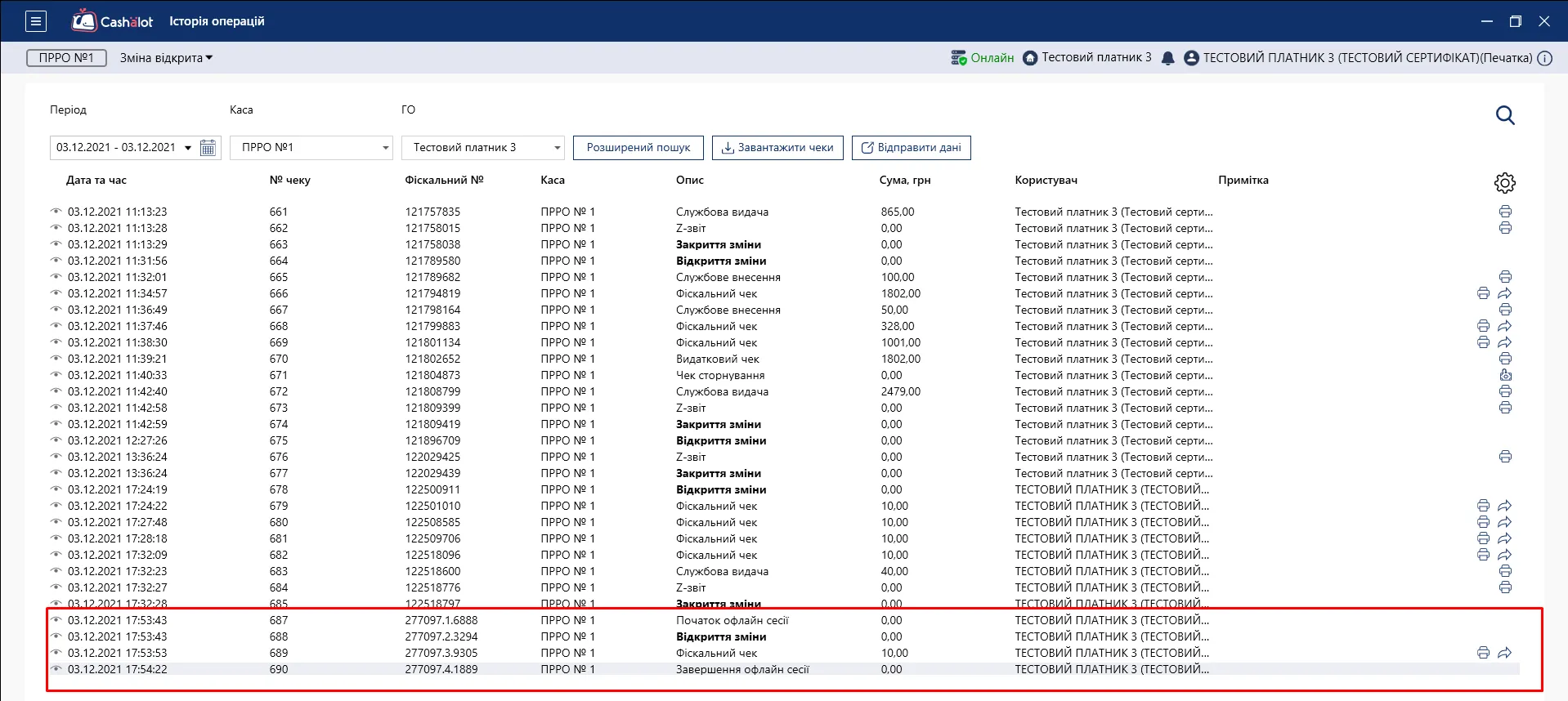Sort by Дата та час column
The image size is (1568, 701).
pyautogui.click(x=96, y=180)
